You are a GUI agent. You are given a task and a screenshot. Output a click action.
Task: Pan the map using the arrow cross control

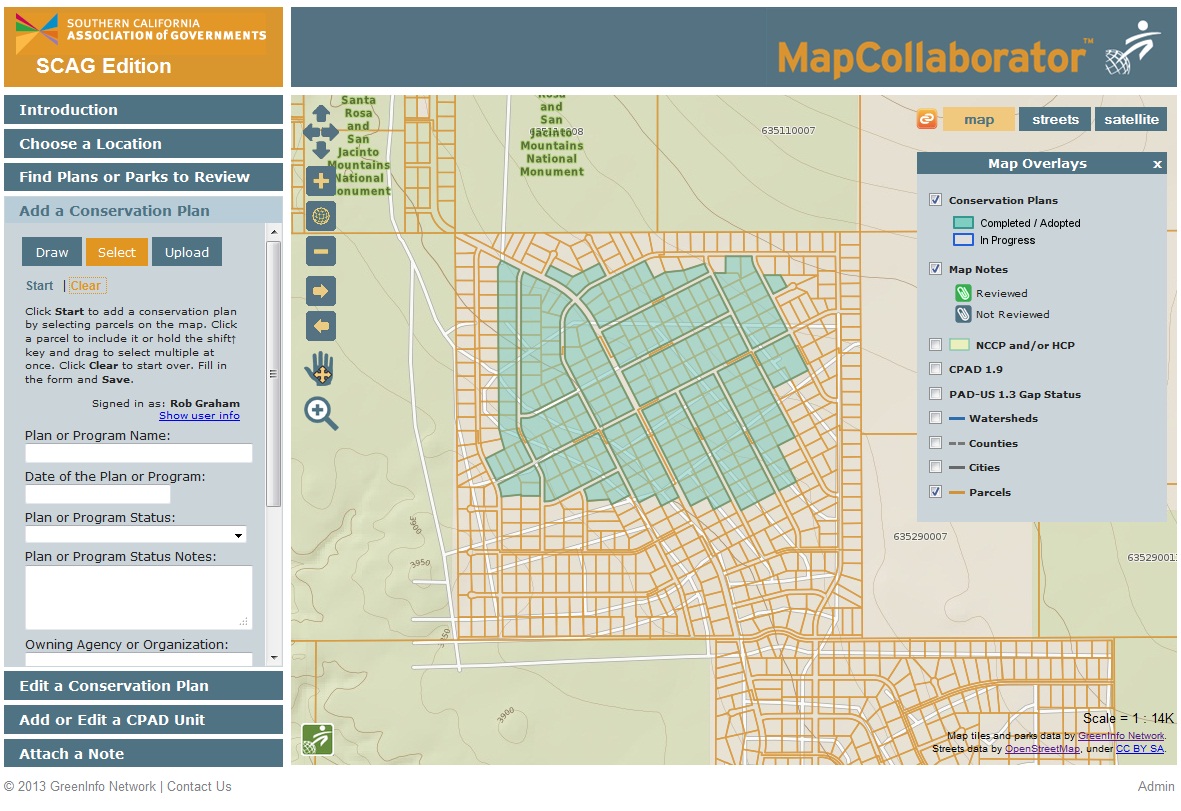tap(321, 132)
